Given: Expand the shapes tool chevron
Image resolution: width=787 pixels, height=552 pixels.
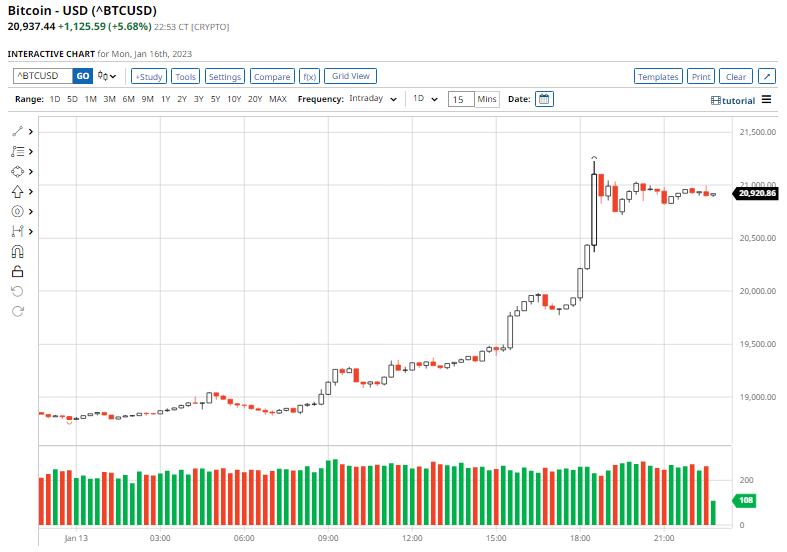Looking at the screenshot, I should (31, 172).
